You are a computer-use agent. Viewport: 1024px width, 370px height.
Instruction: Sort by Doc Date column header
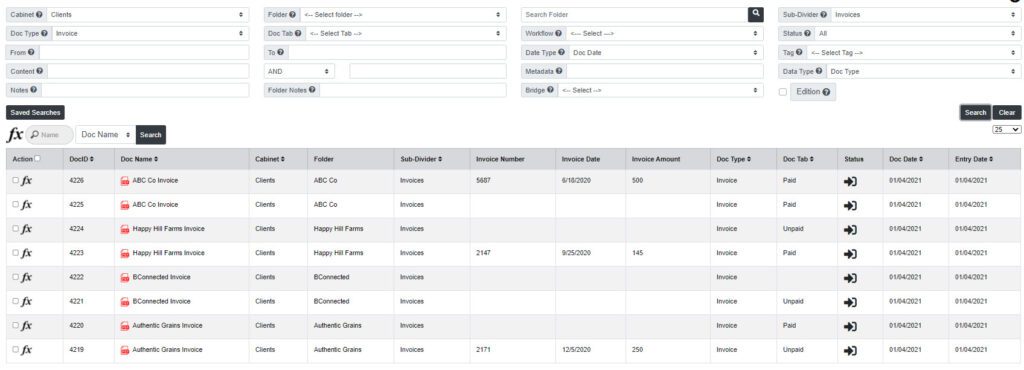tap(907, 159)
